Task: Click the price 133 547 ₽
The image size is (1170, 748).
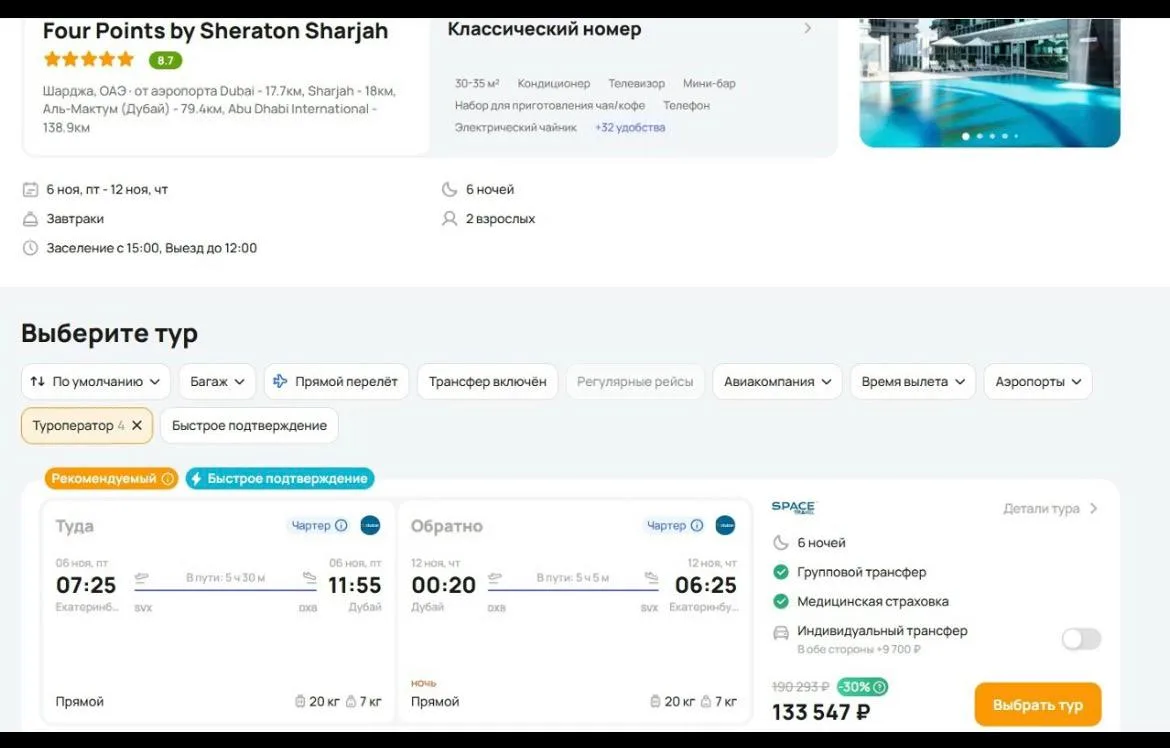Action: (821, 712)
